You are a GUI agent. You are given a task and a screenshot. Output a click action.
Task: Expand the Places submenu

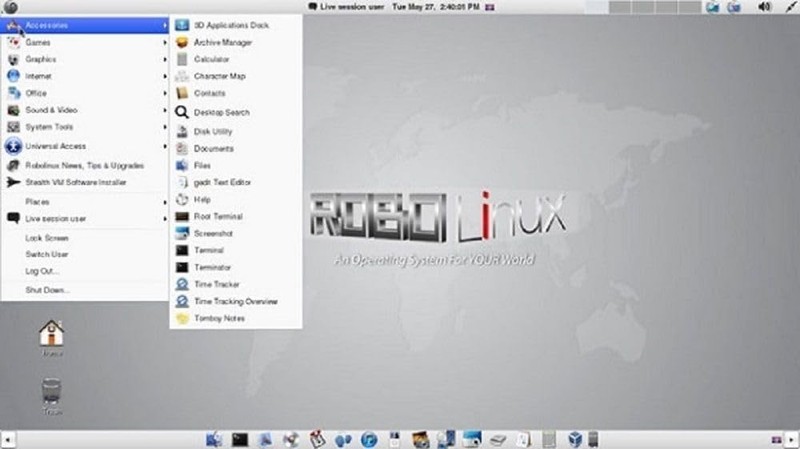[x=86, y=202]
